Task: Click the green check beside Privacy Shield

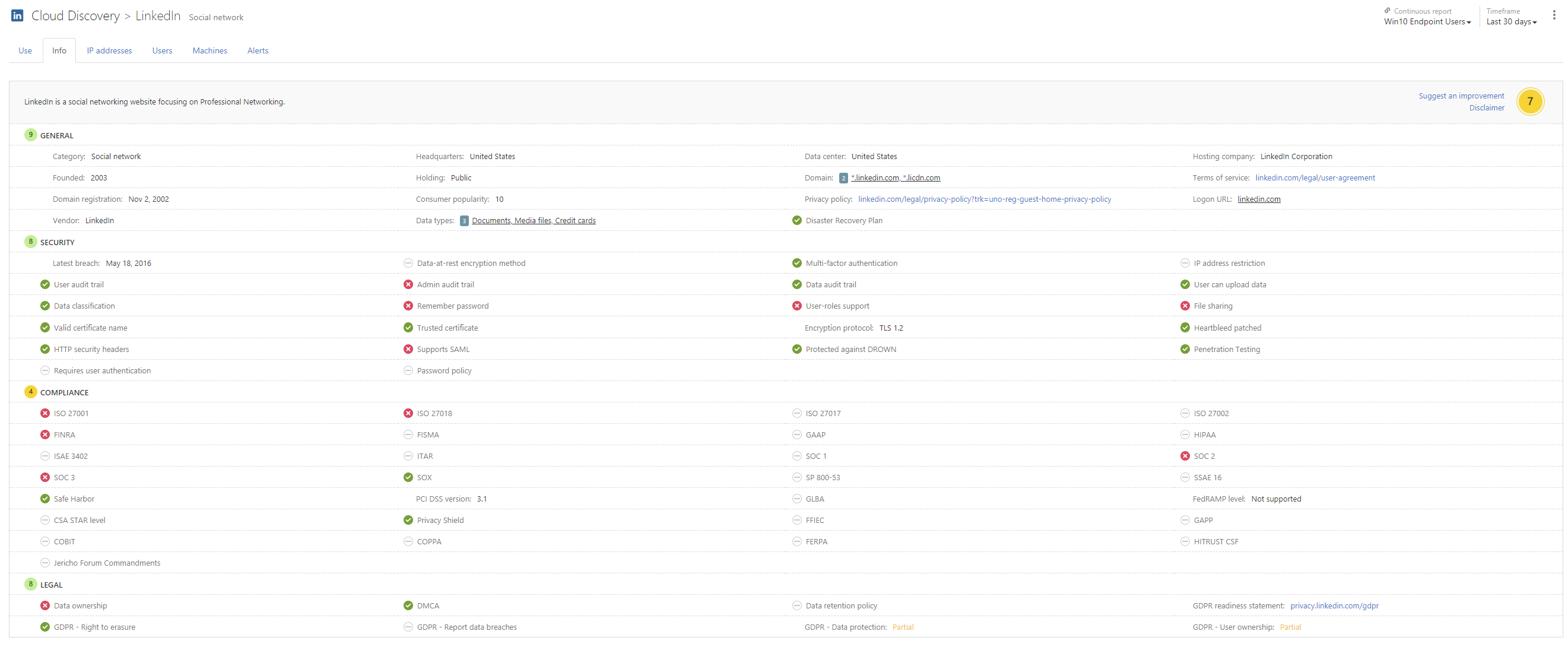Action: coord(408,520)
